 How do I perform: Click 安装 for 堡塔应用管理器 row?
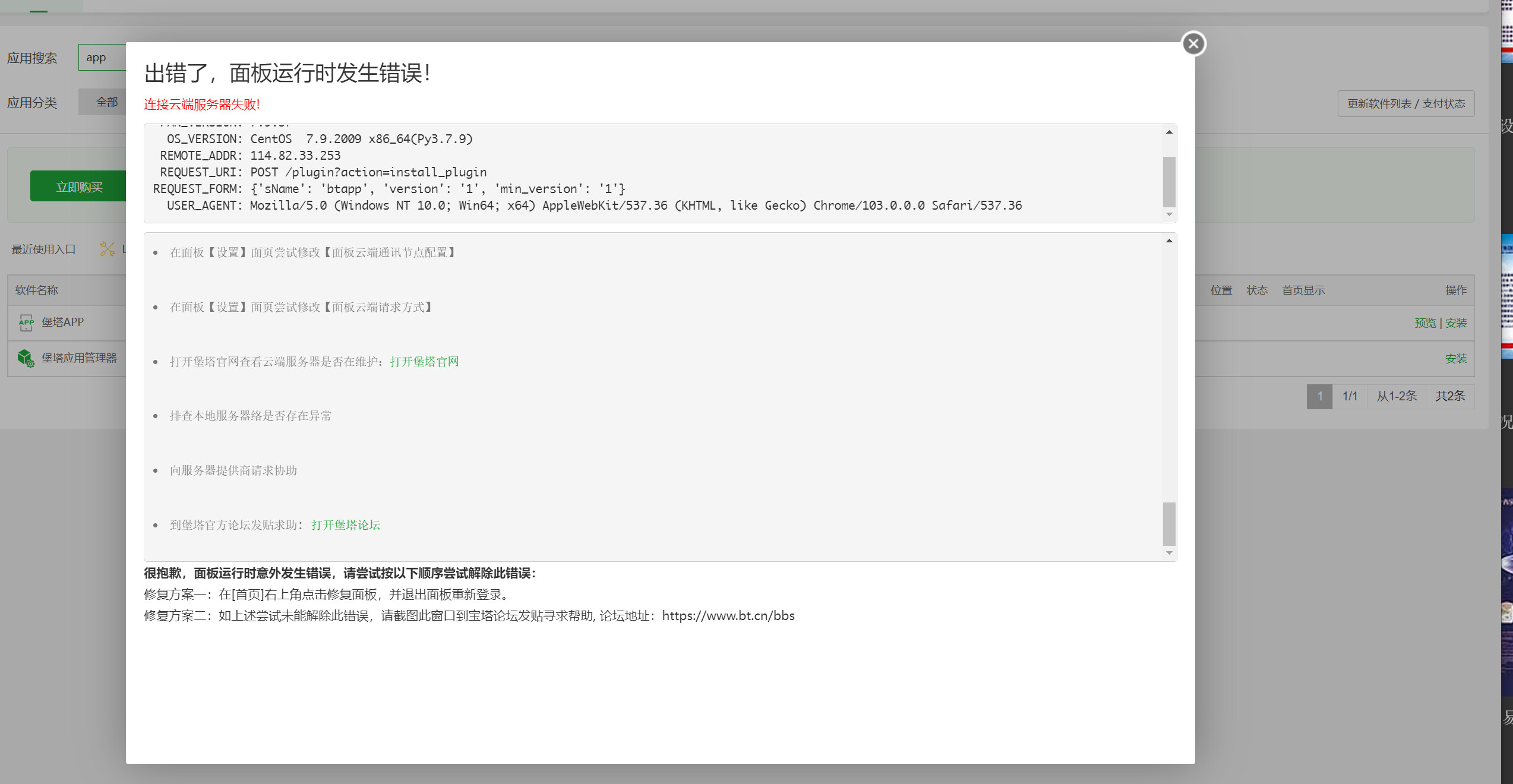(x=1456, y=358)
